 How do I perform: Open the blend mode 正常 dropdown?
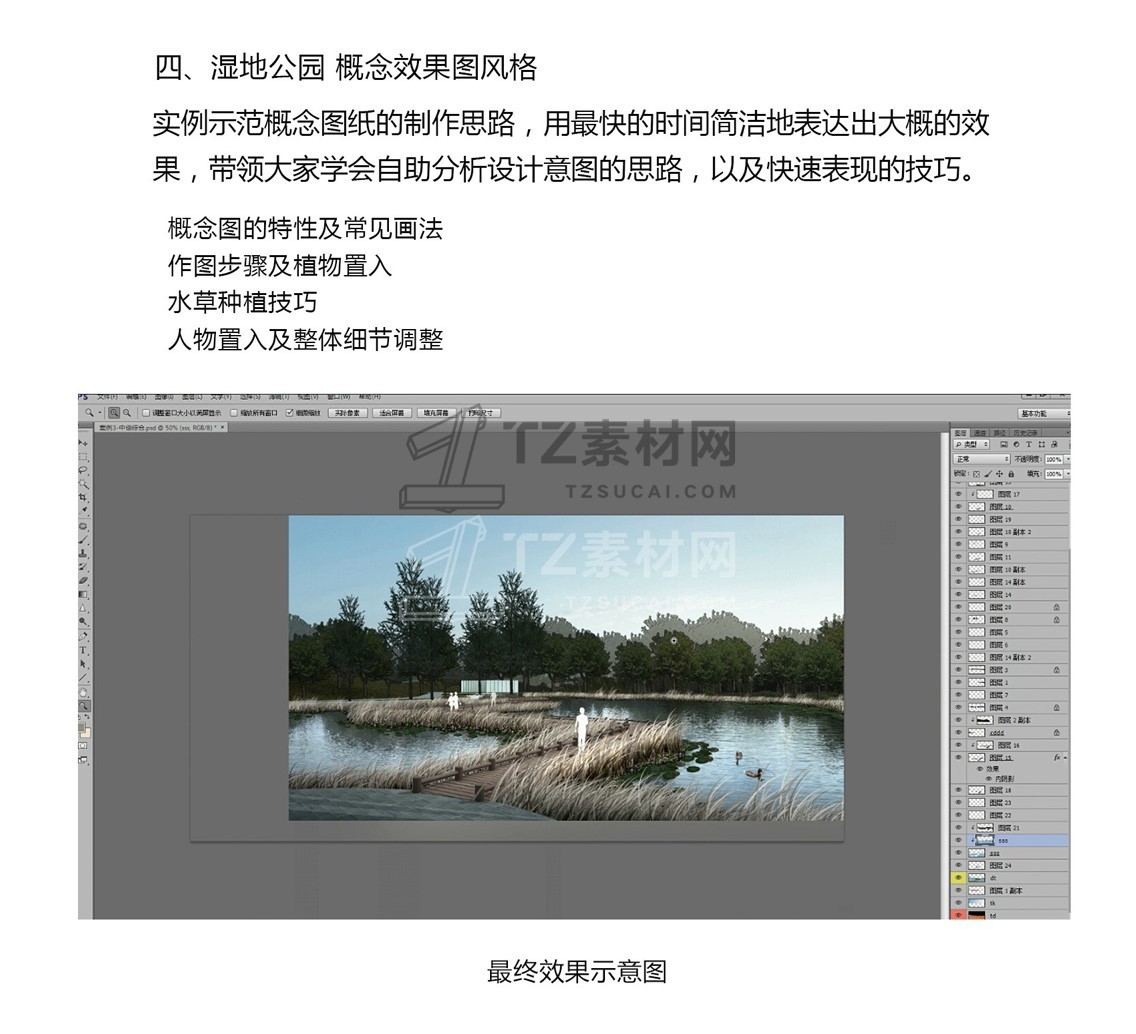pyautogui.click(x=982, y=459)
